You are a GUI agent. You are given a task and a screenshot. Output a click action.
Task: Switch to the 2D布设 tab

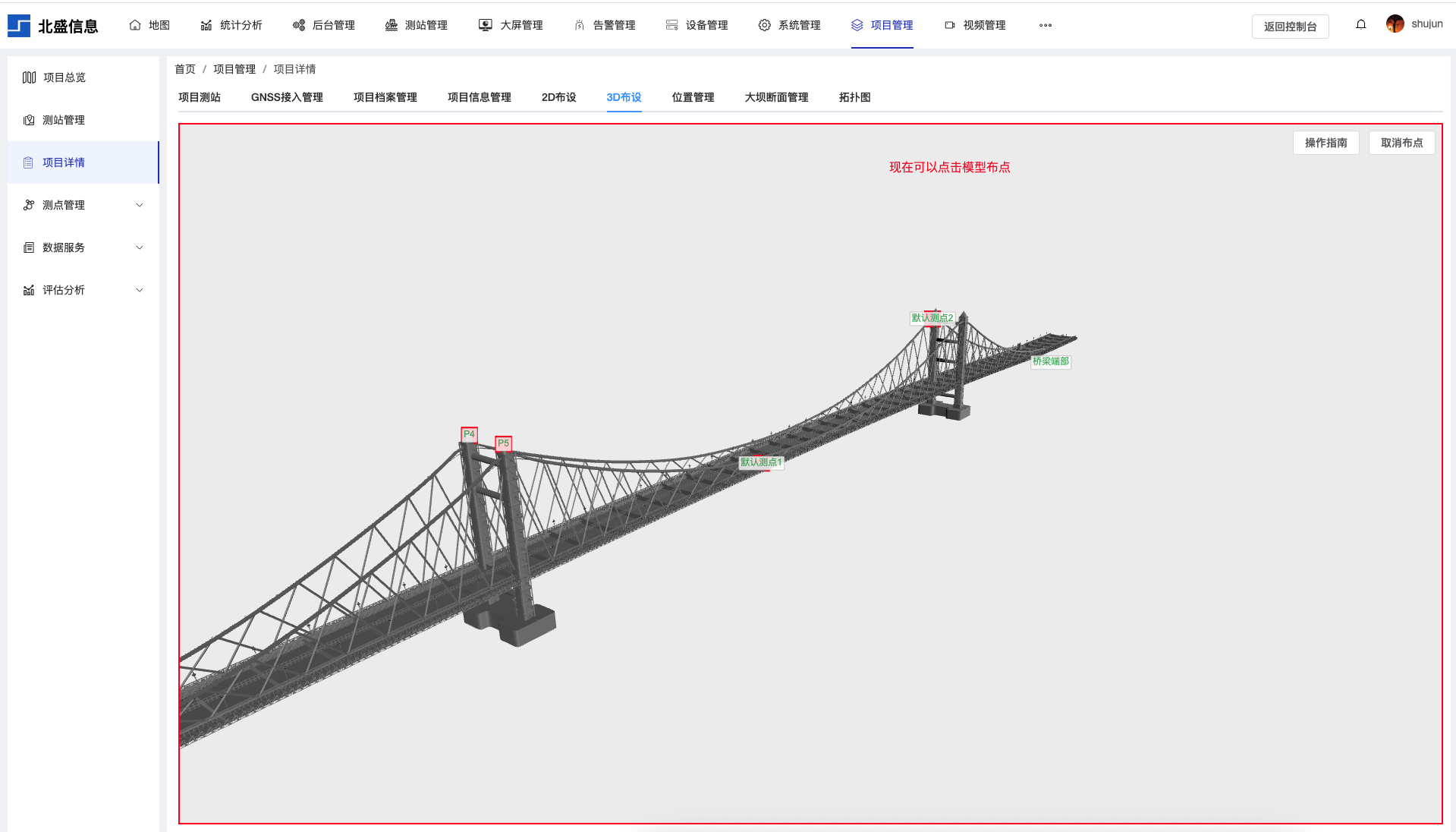coord(558,97)
